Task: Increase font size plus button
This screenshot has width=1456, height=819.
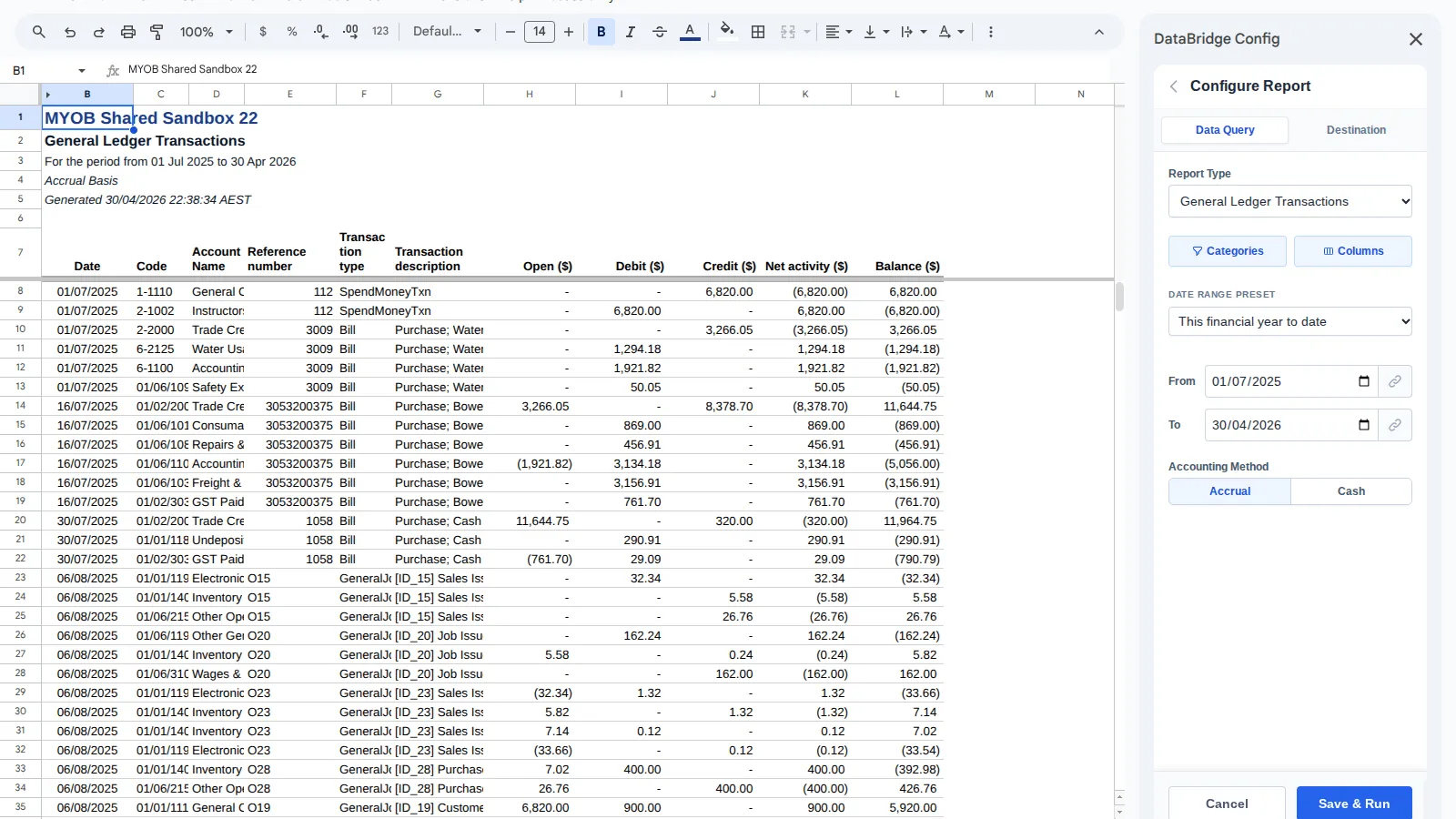Action: [569, 32]
